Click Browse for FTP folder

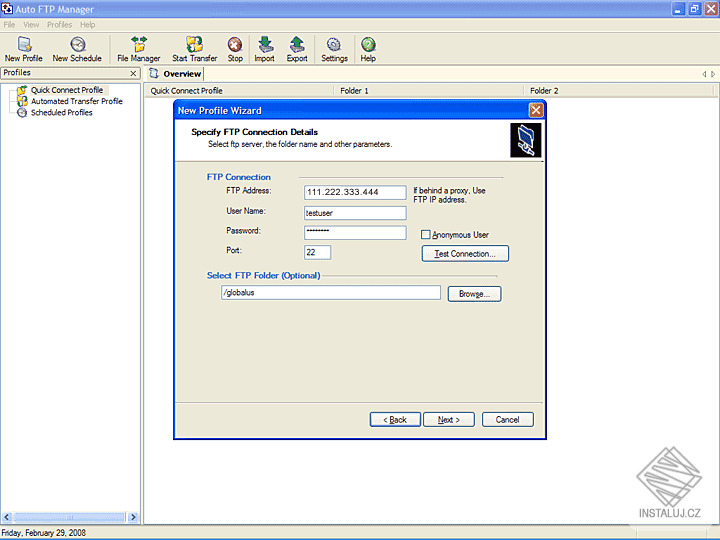[x=474, y=294]
